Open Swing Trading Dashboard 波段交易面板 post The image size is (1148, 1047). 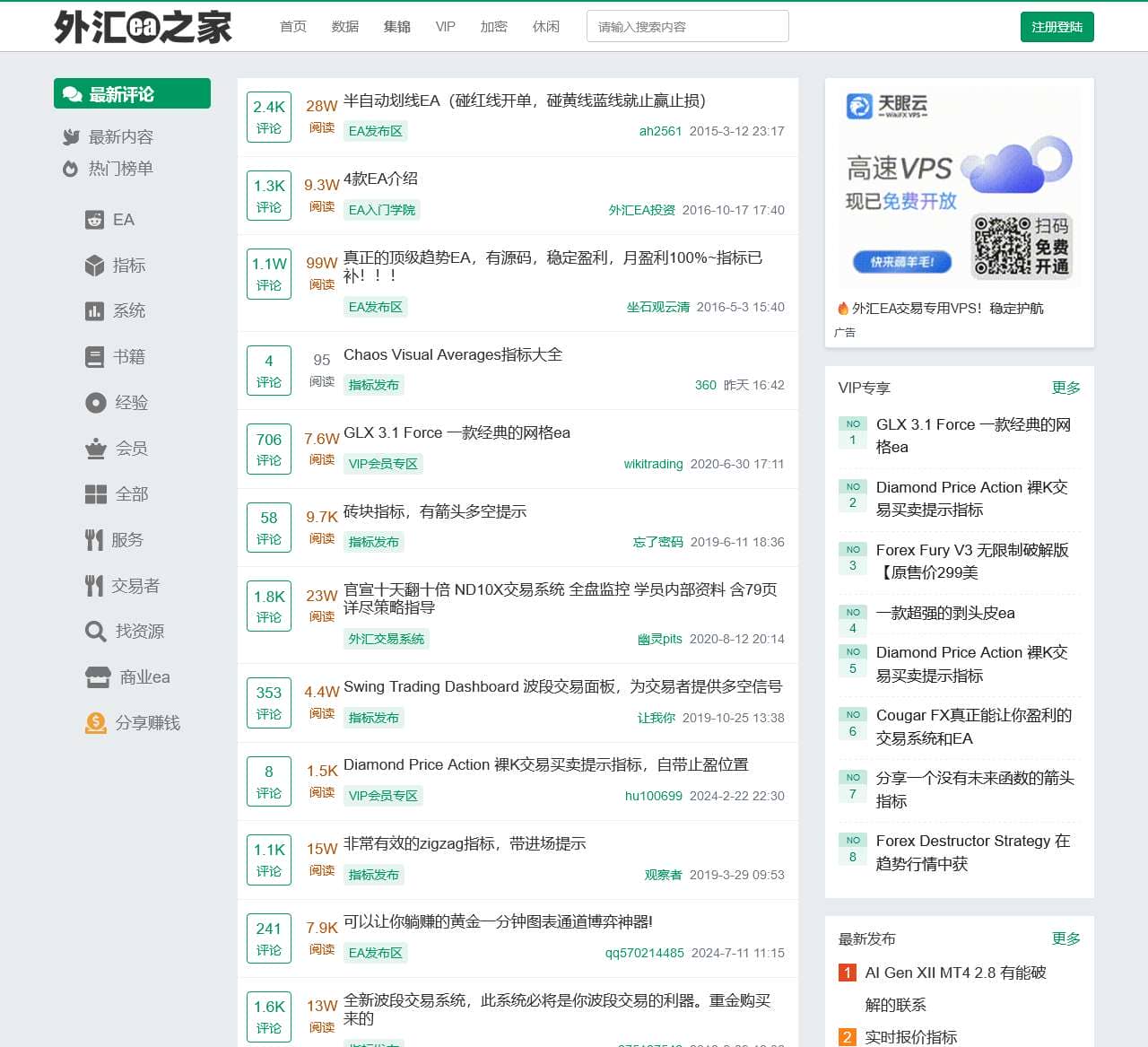click(562, 686)
